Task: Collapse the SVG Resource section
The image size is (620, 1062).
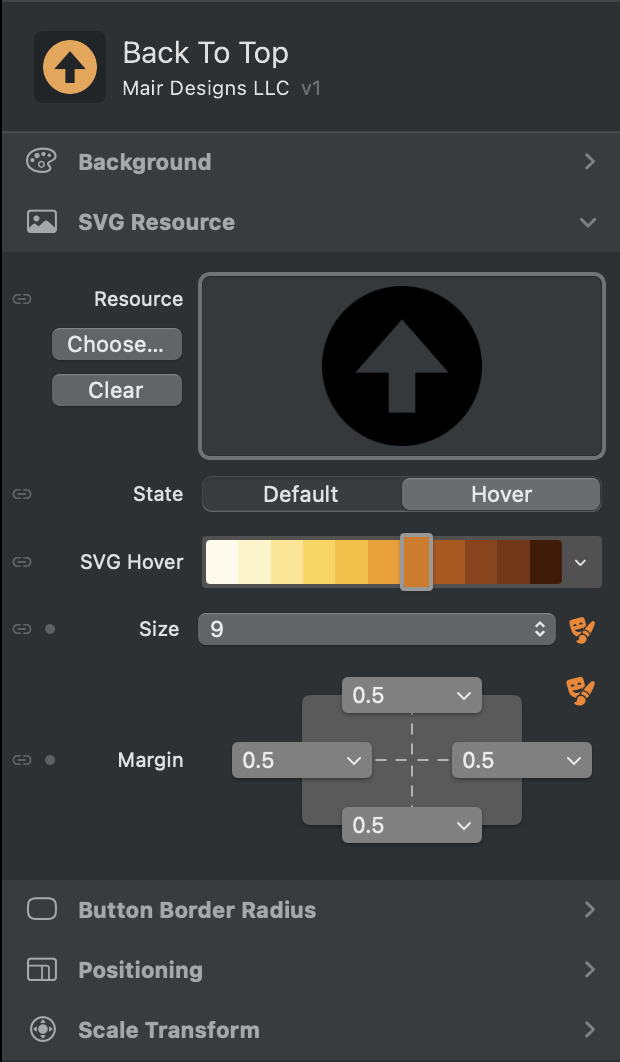Action: pyautogui.click(x=589, y=222)
